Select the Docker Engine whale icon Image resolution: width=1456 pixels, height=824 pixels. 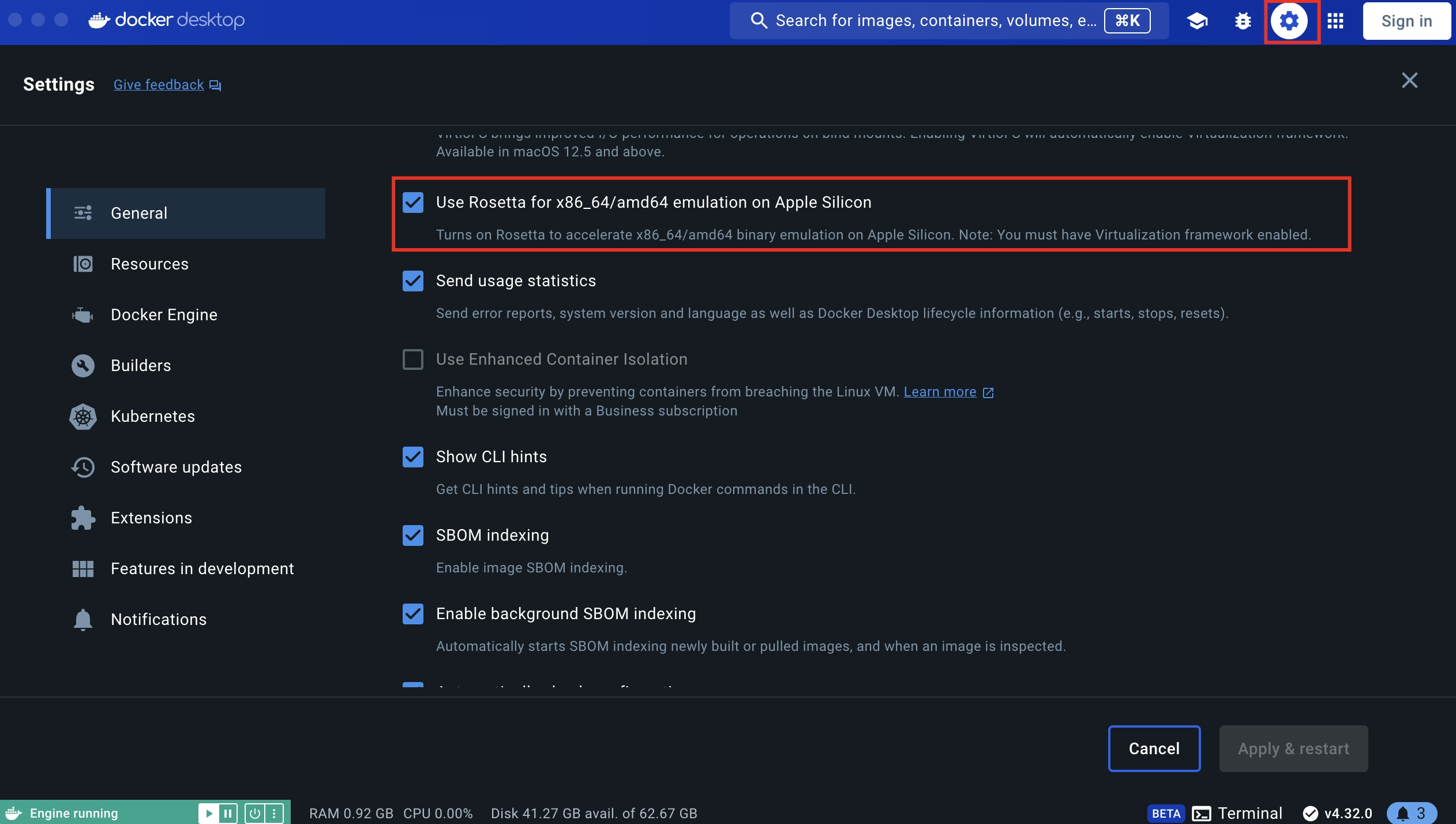tap(82, 314)
